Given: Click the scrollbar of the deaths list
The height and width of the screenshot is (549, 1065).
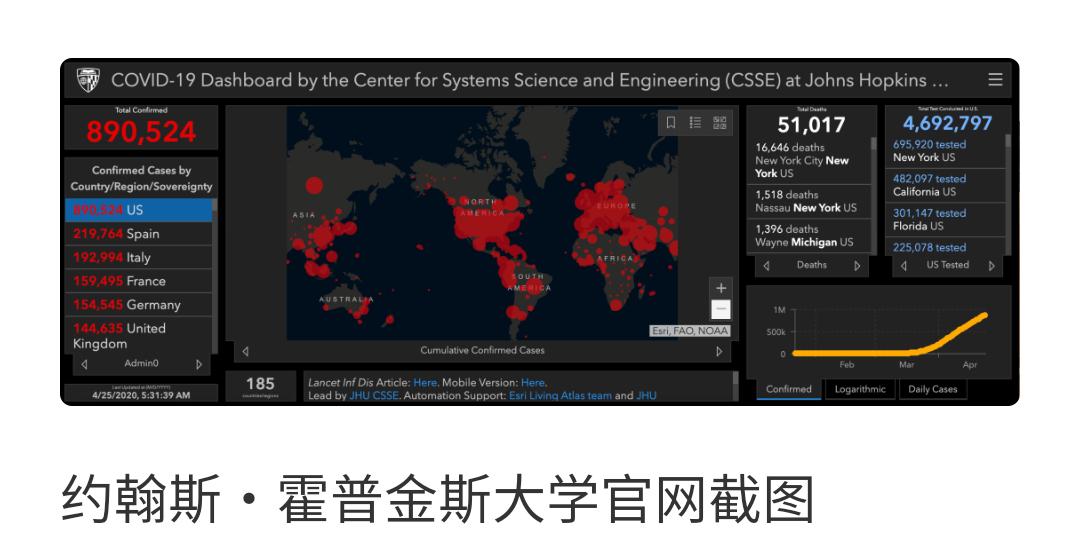Looking at the screenshot, I should coord(873,196).
